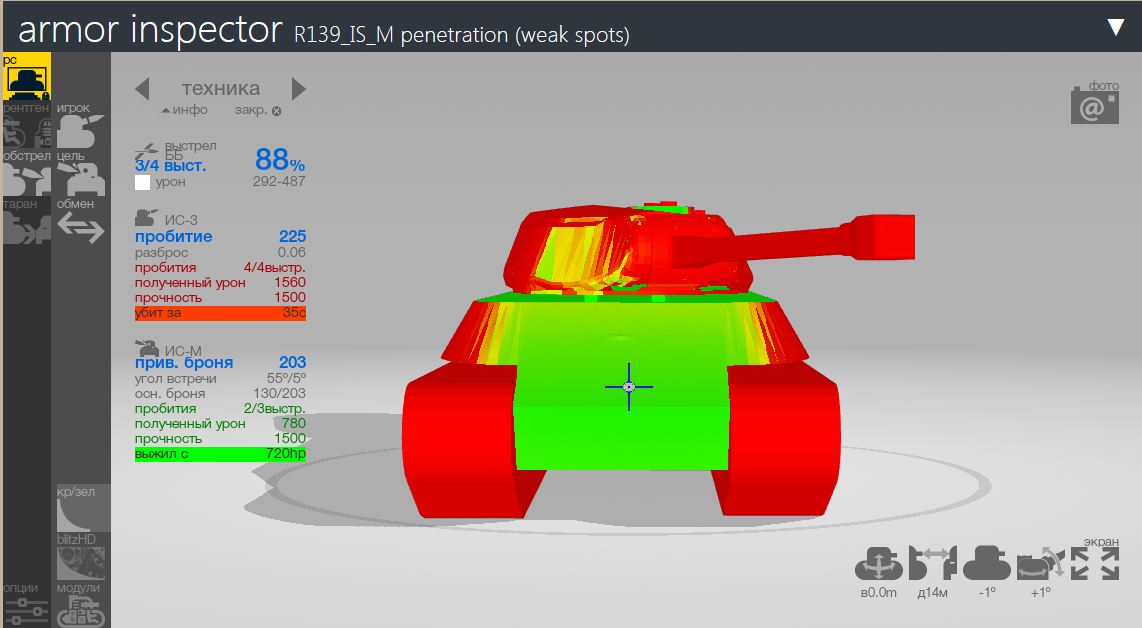Viewport: 1142px width, 628px height.
Task: Click the угол встречи 55°/5° row
Action: (220, 378)
